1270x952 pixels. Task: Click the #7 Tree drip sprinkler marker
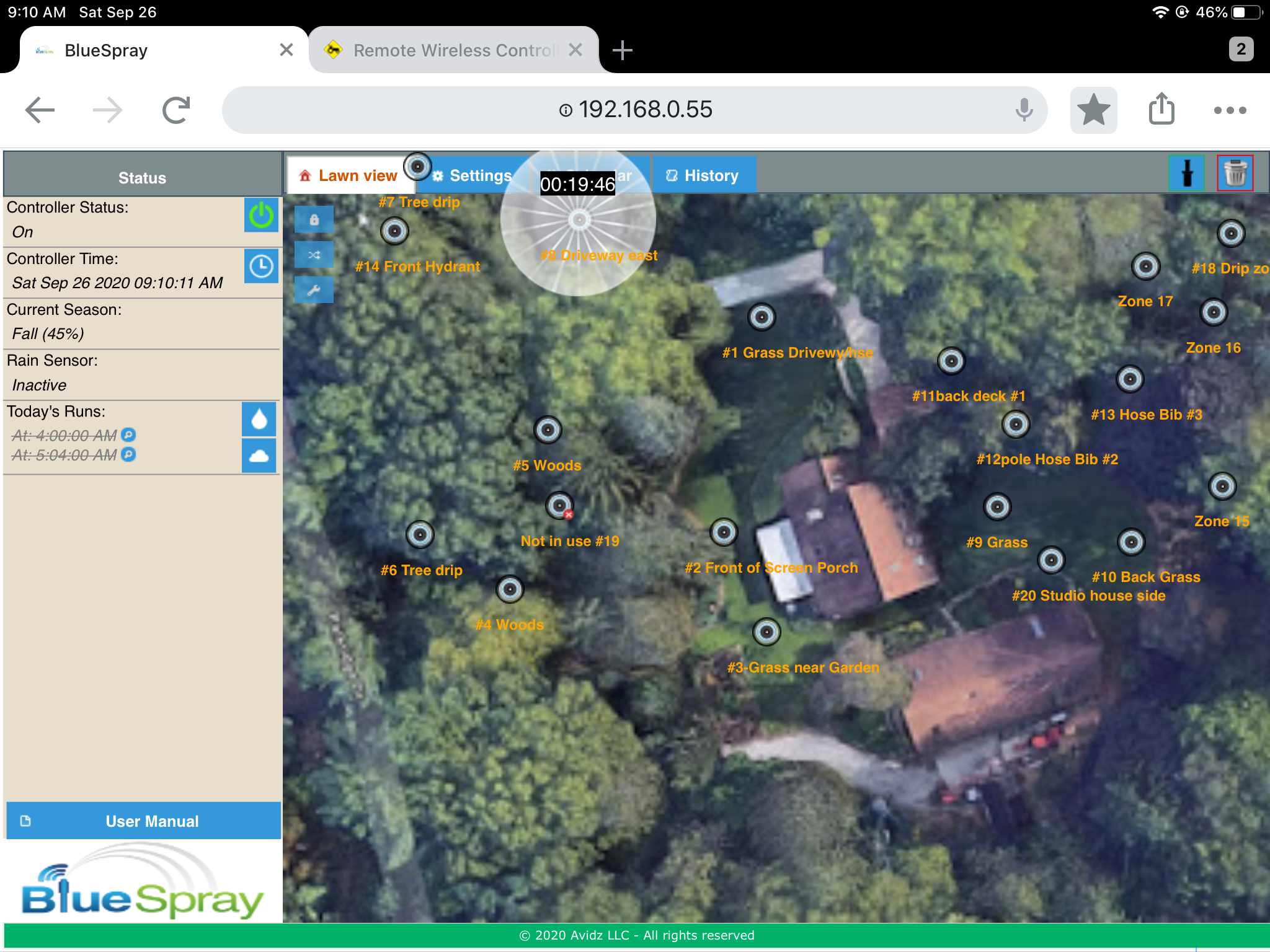click(x=418, y=166)
